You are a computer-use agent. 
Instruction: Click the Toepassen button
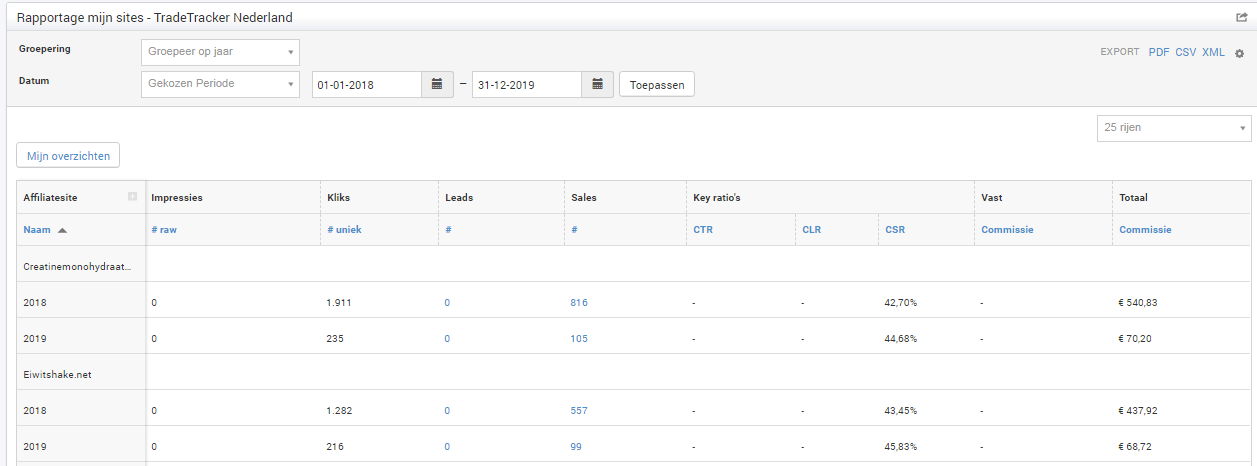pos(657,85)
